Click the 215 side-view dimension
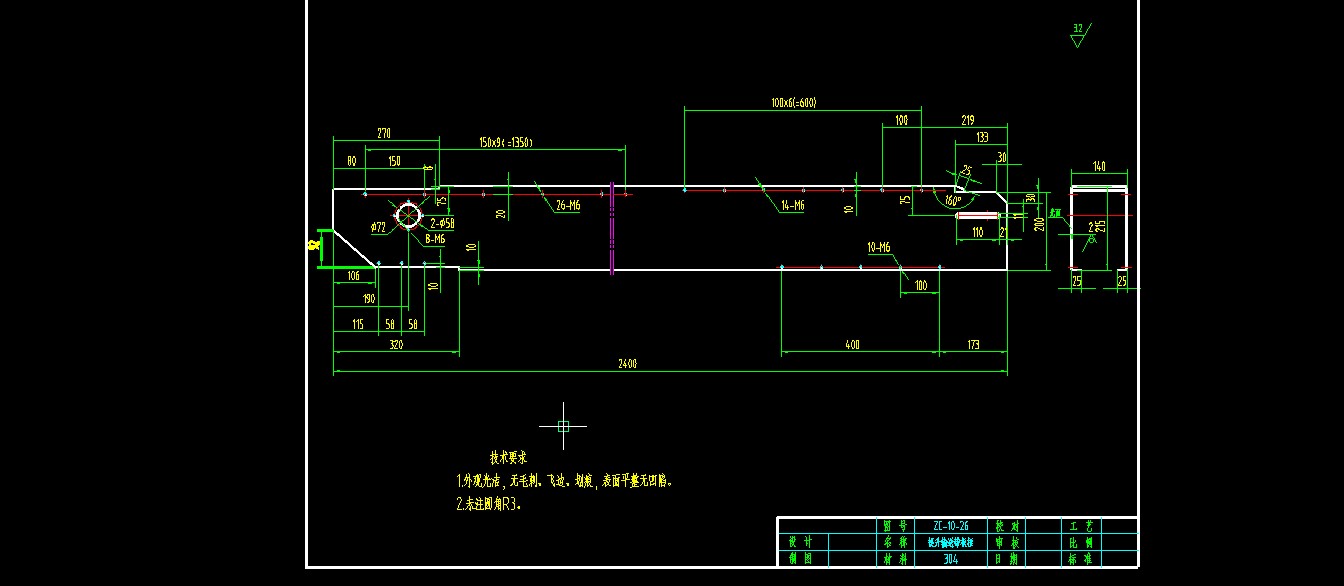Viewport: 1344px width, 586px height. [1099, 227]
